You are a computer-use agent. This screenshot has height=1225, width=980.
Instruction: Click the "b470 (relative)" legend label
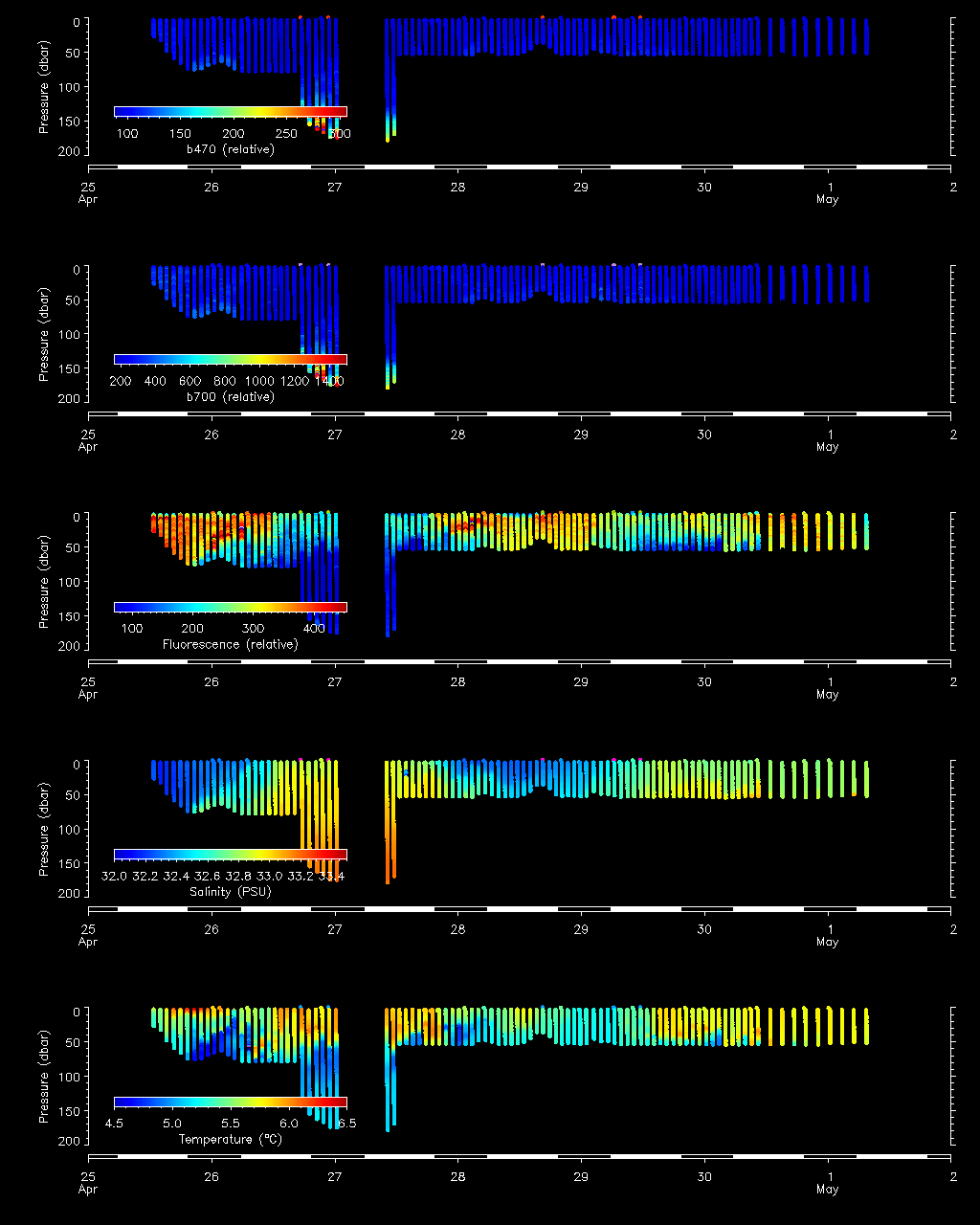pyautogui.click(x=230, y=149)
